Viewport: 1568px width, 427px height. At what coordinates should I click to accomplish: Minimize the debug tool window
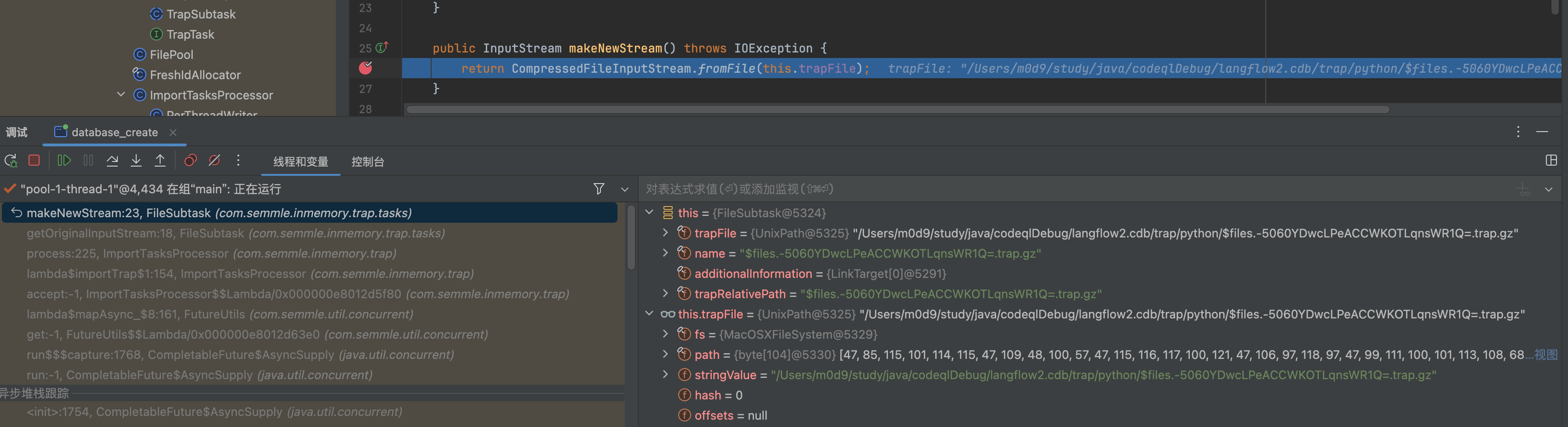1542,132
